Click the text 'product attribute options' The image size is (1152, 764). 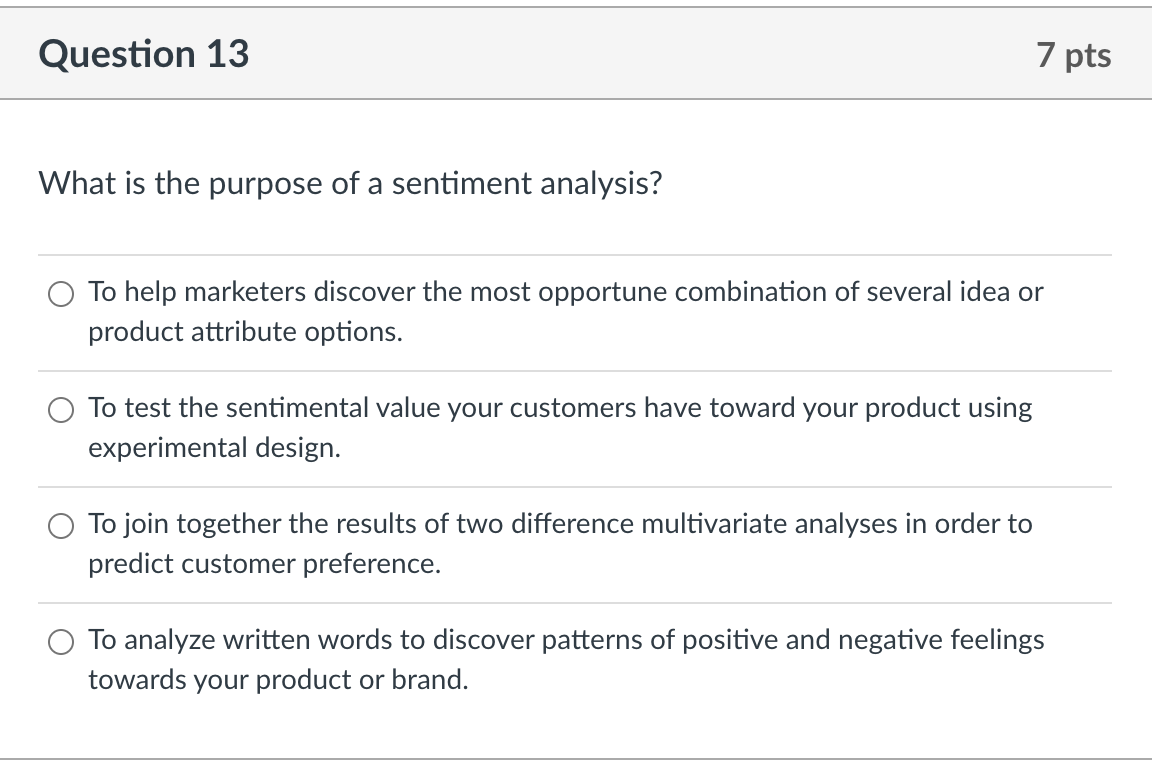pos(246,332)
